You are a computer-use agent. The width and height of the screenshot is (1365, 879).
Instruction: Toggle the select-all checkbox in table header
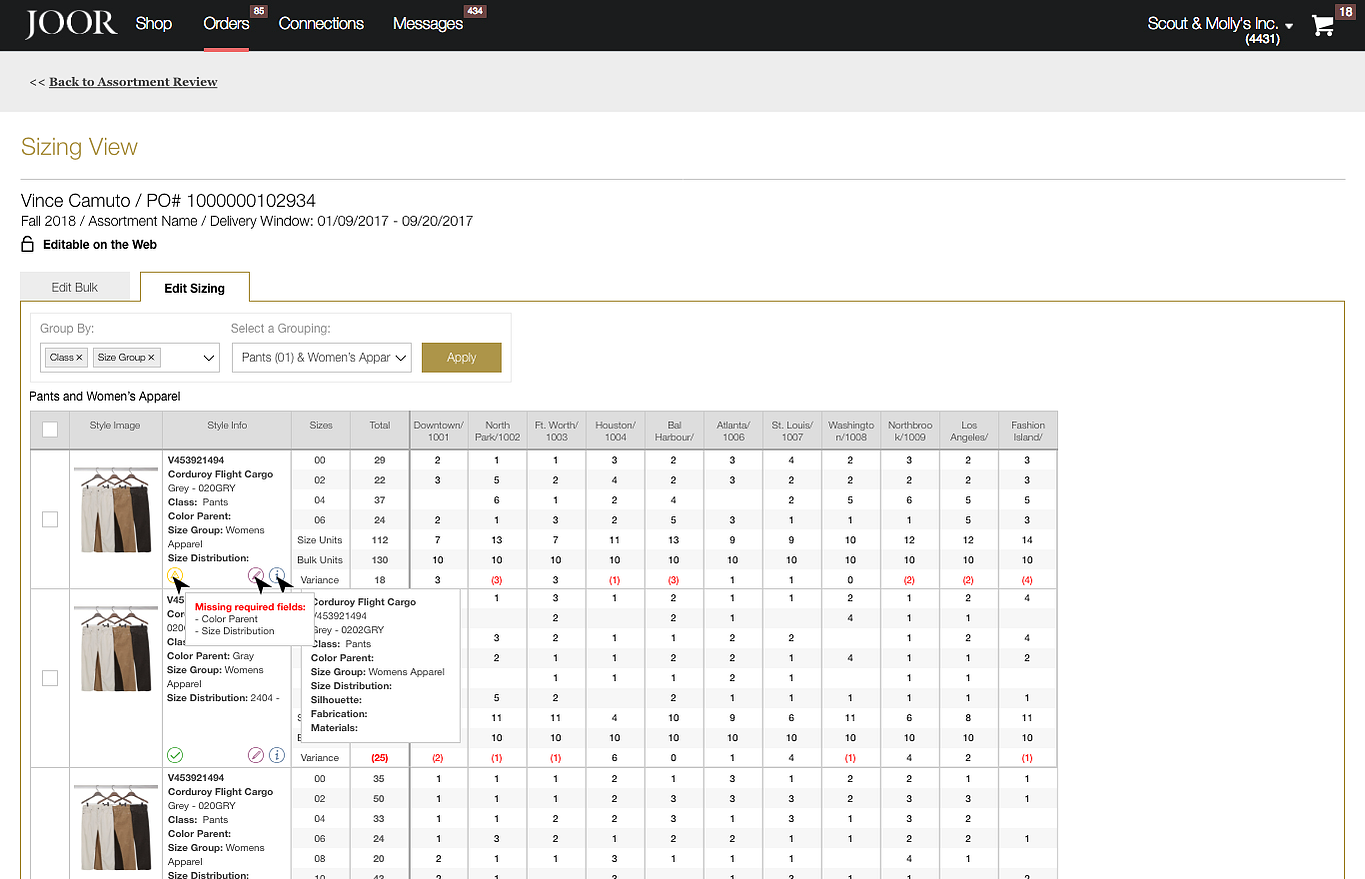pyautogui.click(x=50, y=430)
